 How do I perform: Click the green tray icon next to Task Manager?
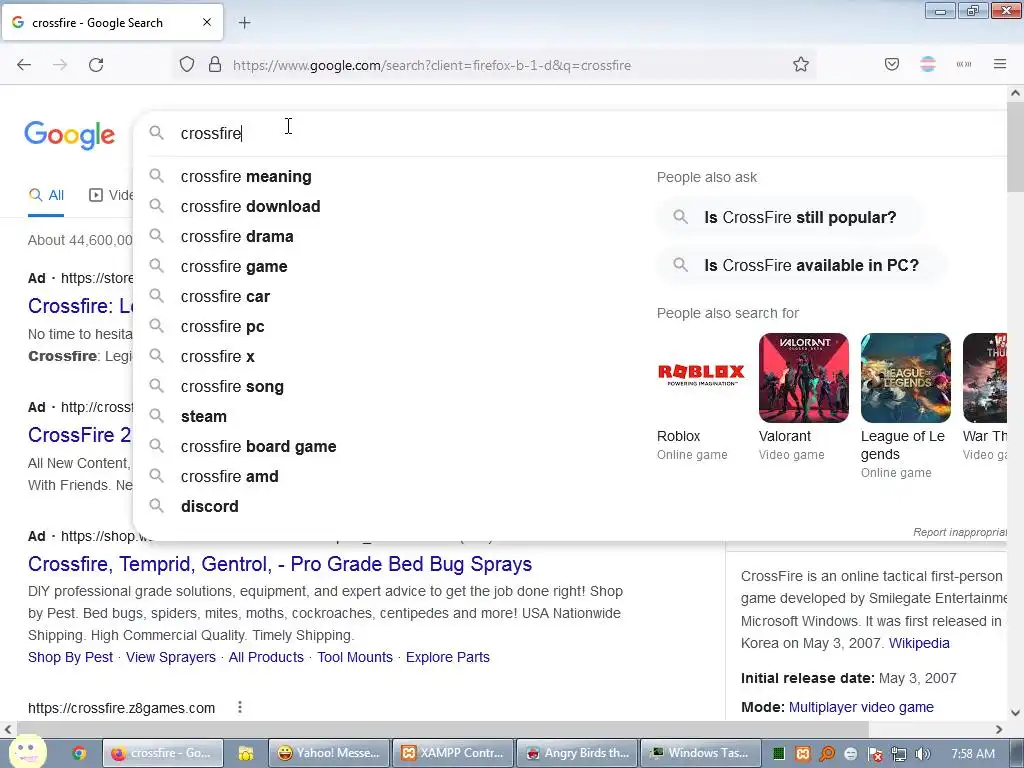[x=778, y=754]
